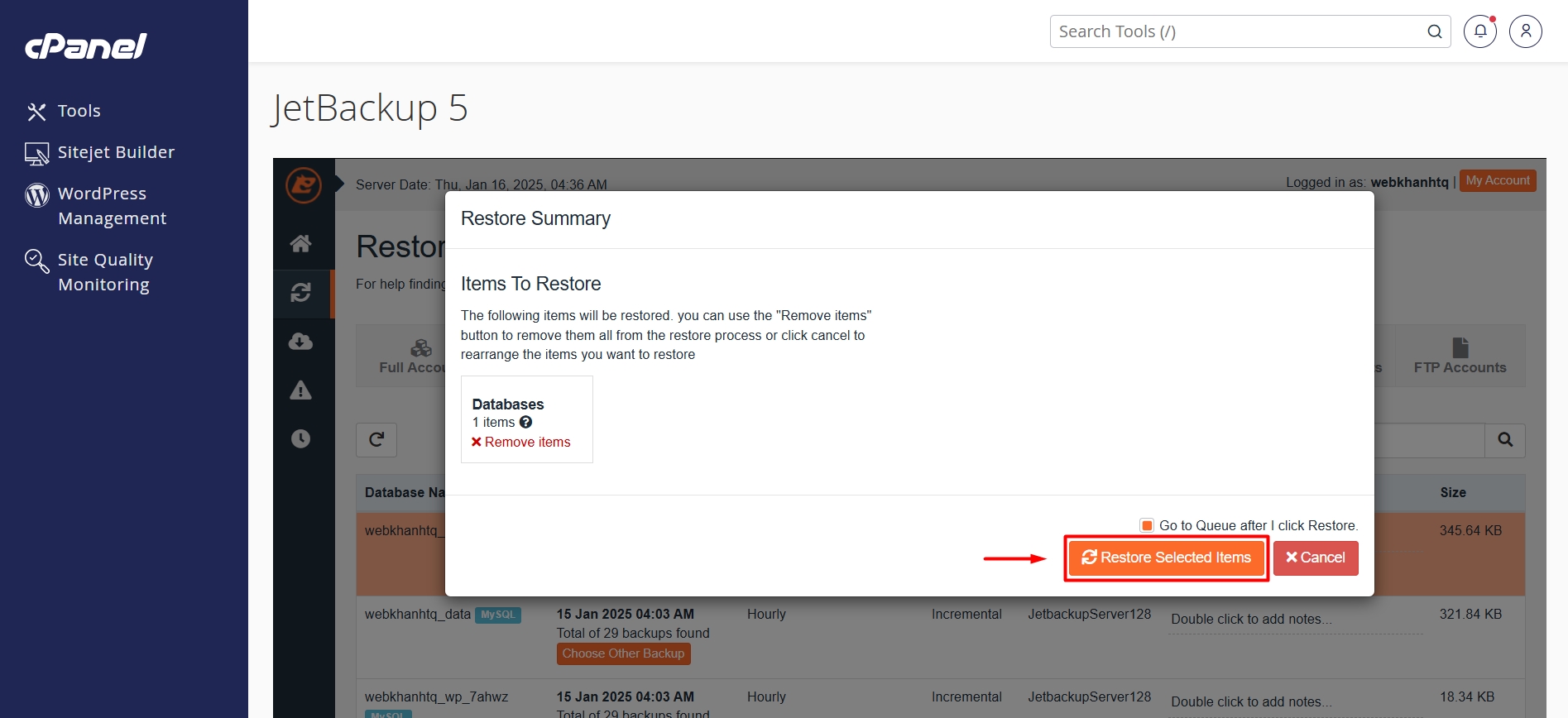
Task: Open Sitejet Builder in sidebar
Action: click(116, 152)
